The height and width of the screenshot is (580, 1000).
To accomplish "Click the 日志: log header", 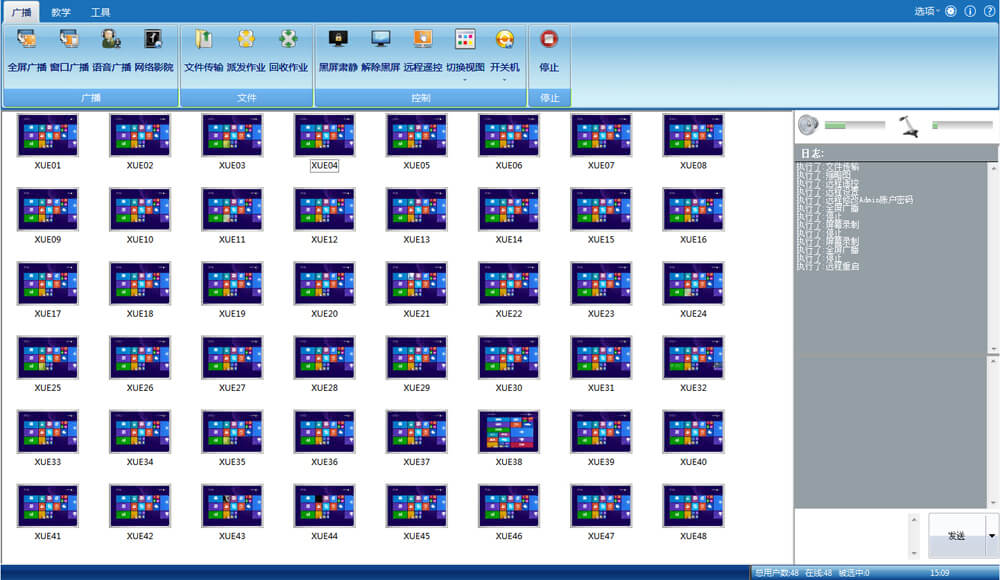I will coord(812,153).
